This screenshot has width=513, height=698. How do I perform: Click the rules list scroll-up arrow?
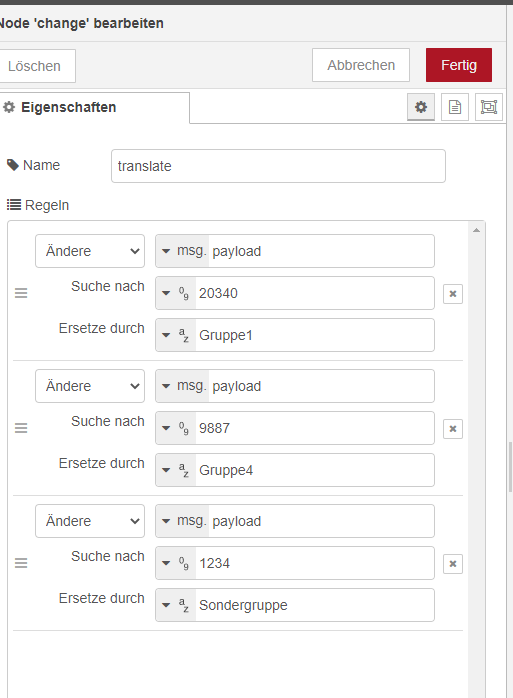(476, 230)
